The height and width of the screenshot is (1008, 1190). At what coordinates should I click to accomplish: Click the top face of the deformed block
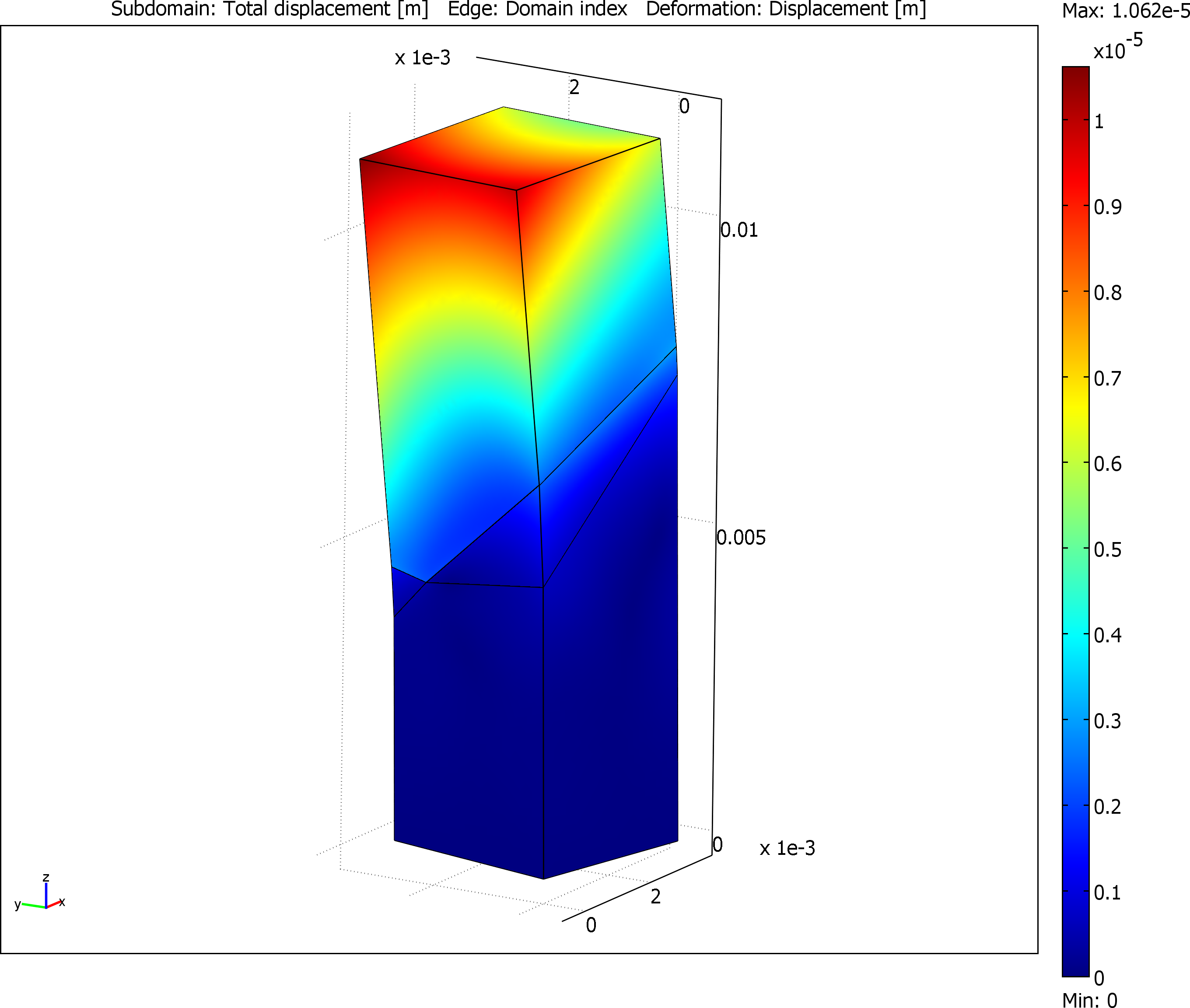point(510,149)
